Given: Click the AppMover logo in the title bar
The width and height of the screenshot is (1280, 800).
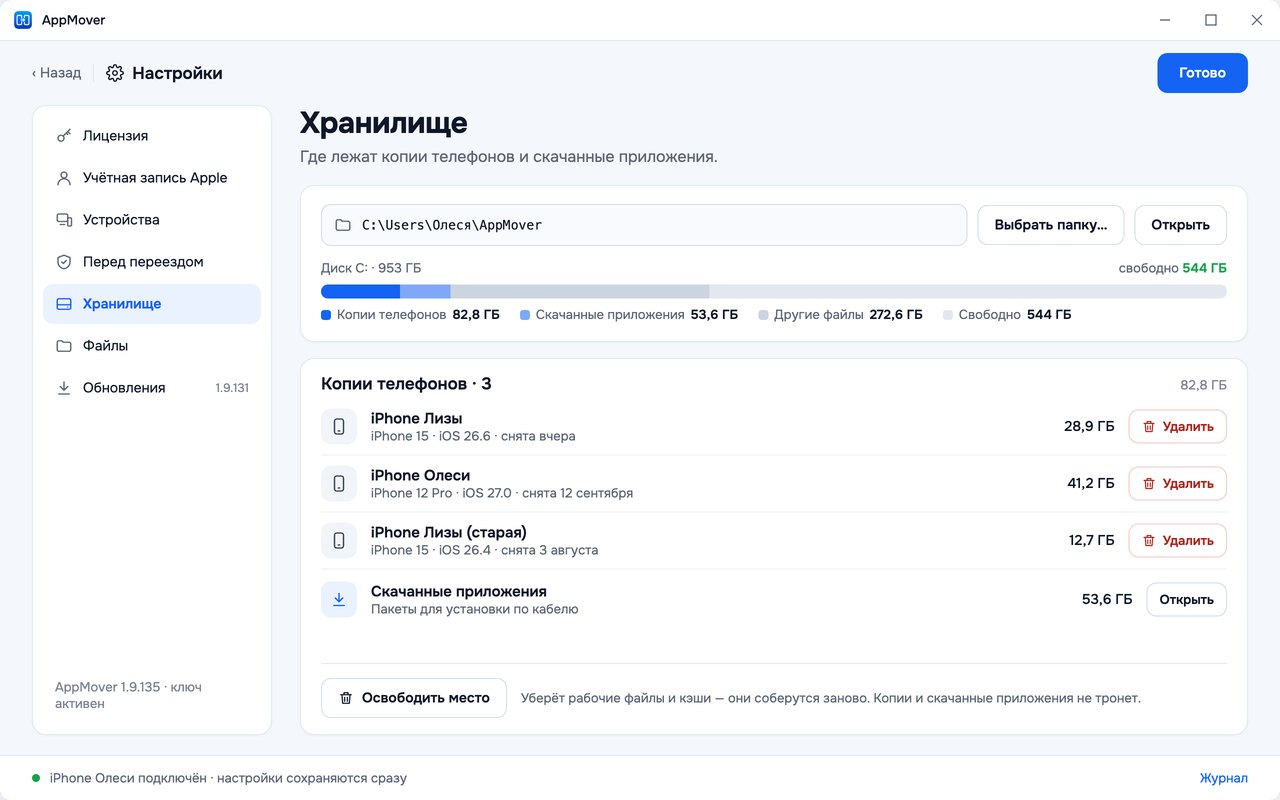Looking at the screenshot, I should tap(23, 20).
